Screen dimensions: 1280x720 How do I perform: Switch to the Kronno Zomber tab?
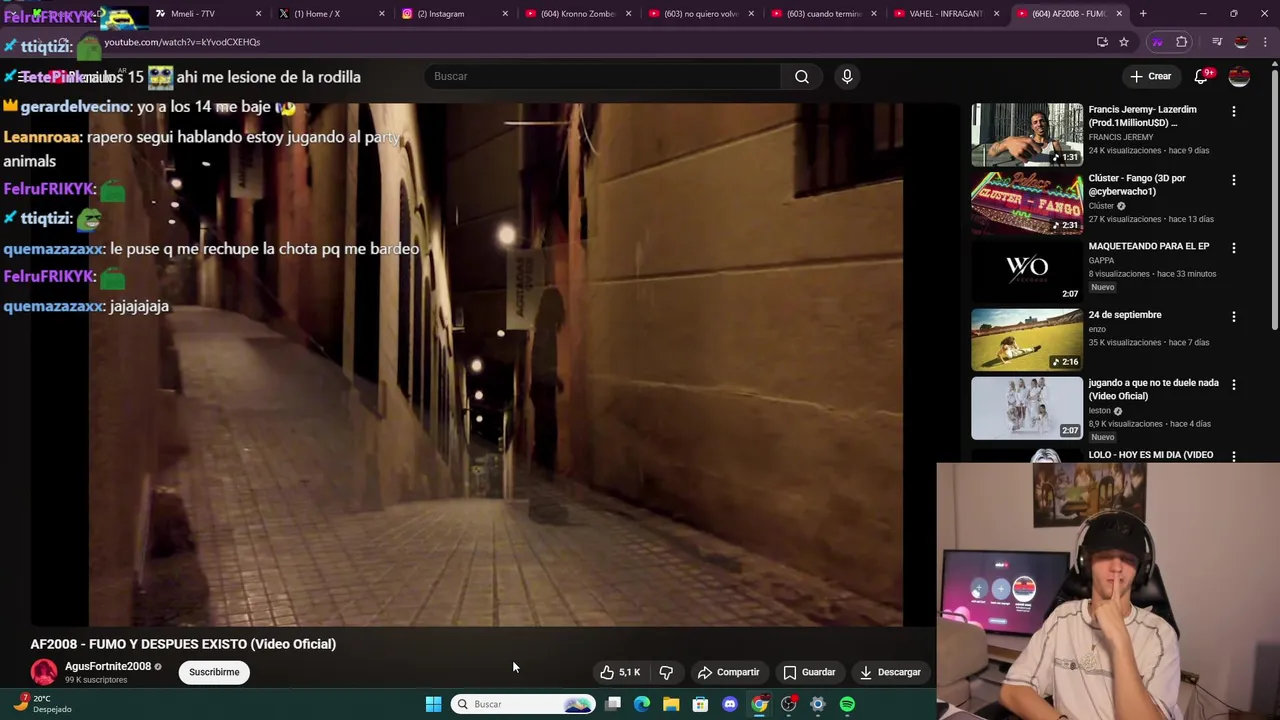click(576, 14)
